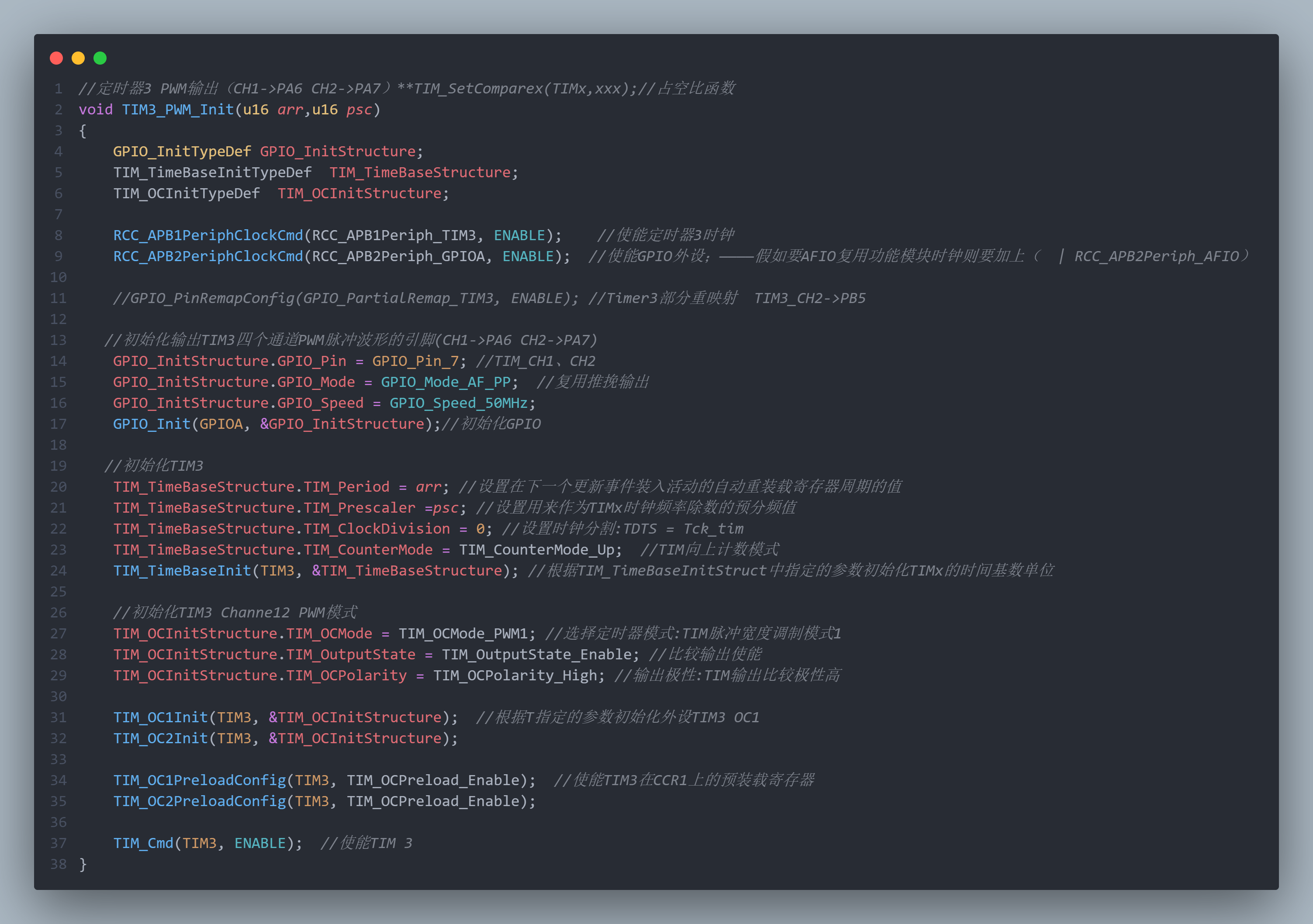Click the void keyword on line 2
Image resolution: width=1313 pixels, height=924 pixels.
[x=96, y=109]
